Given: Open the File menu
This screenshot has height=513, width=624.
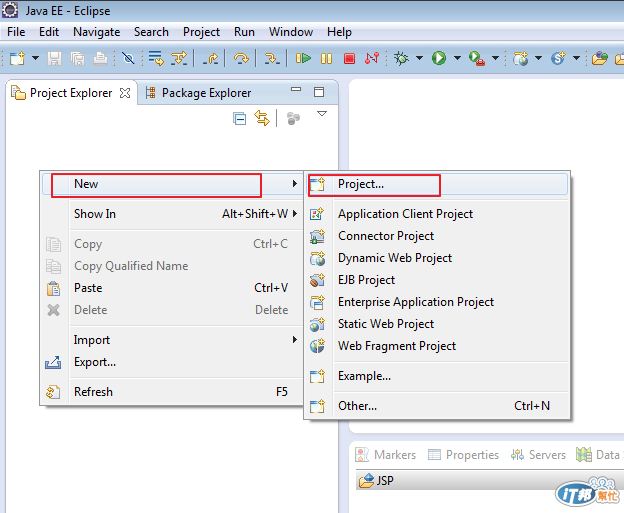Looking at the screenshot, I should pos(16,32).
